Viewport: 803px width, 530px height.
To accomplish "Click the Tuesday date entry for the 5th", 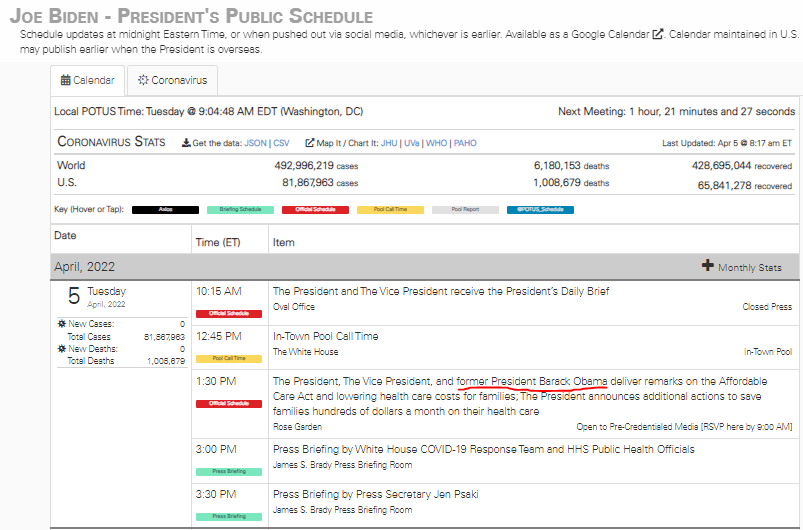I will tap(97, 296).
